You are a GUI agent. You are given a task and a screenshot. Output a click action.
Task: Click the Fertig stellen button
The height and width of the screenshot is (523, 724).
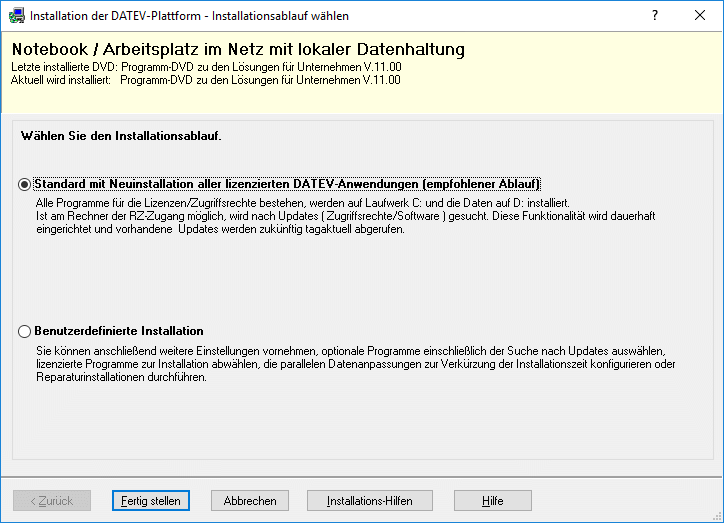(x=151, y=501)
